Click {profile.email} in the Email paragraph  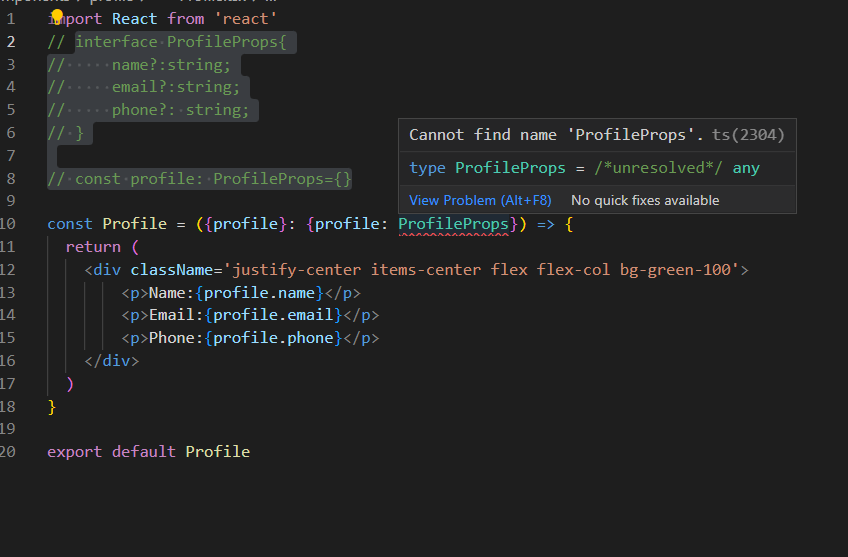[x=273, y=315]
